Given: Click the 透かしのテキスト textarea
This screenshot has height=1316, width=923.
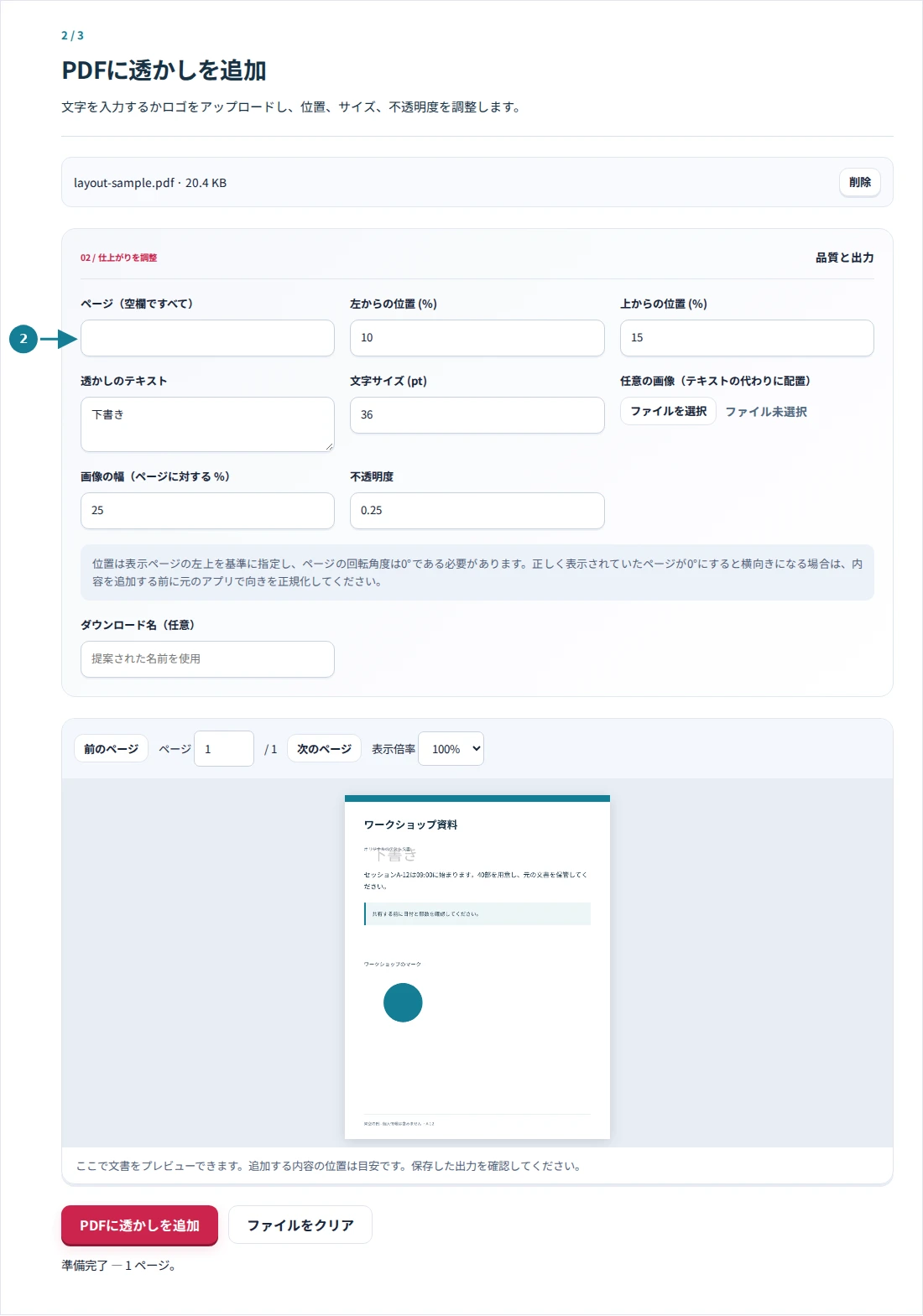Looking at the screenshot, I should pyautogui.click(x=207, y=424).
